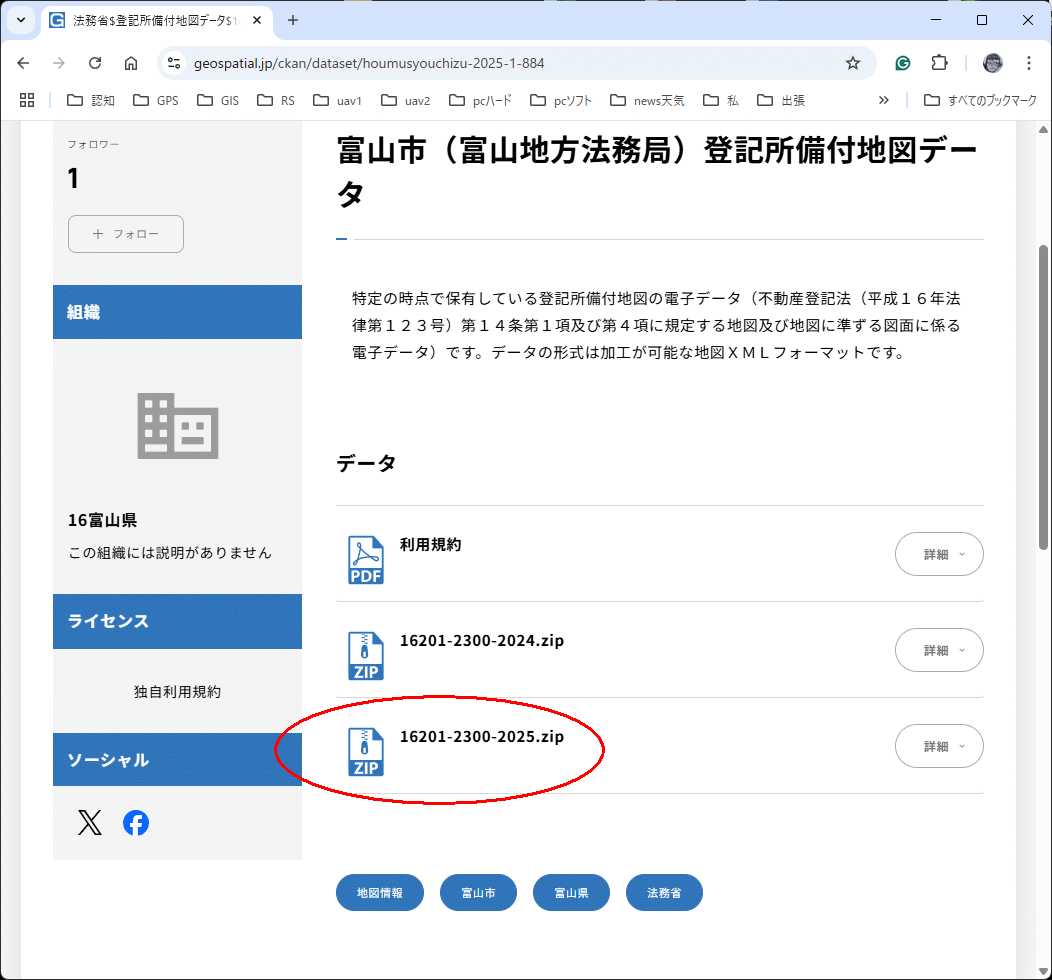Expand 詳細 dropdown for 16201-2300-2025.zip
Viewport: 1052px width, 980px height.
[939, 746]
